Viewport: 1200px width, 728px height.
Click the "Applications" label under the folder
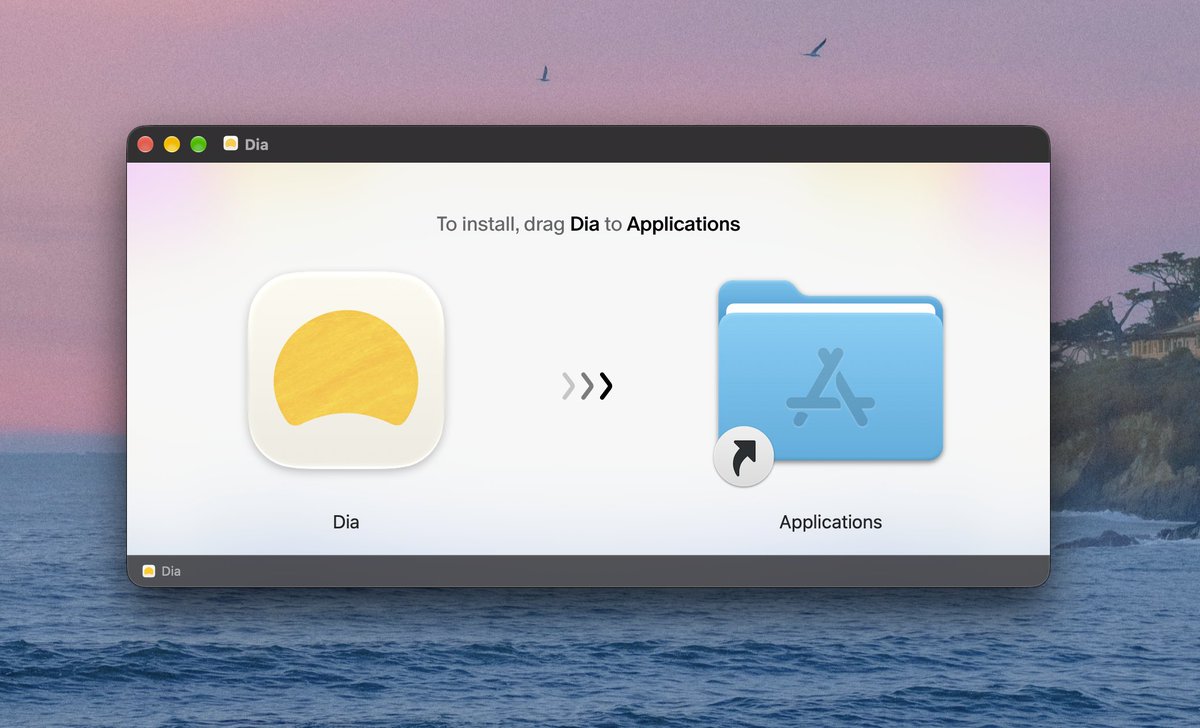[x=831, y=522]
